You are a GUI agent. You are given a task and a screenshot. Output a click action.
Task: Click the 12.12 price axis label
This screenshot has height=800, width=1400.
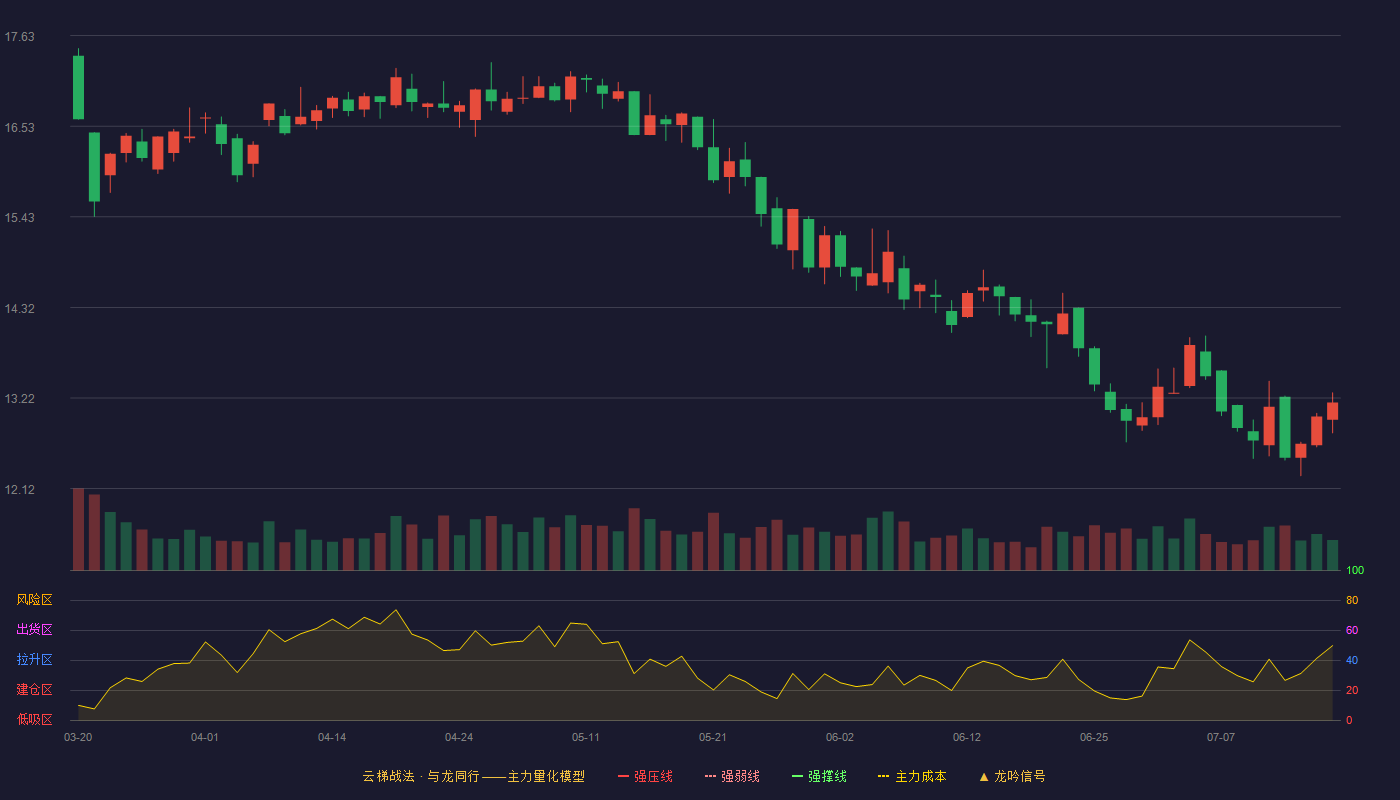(x=19, y=489)
